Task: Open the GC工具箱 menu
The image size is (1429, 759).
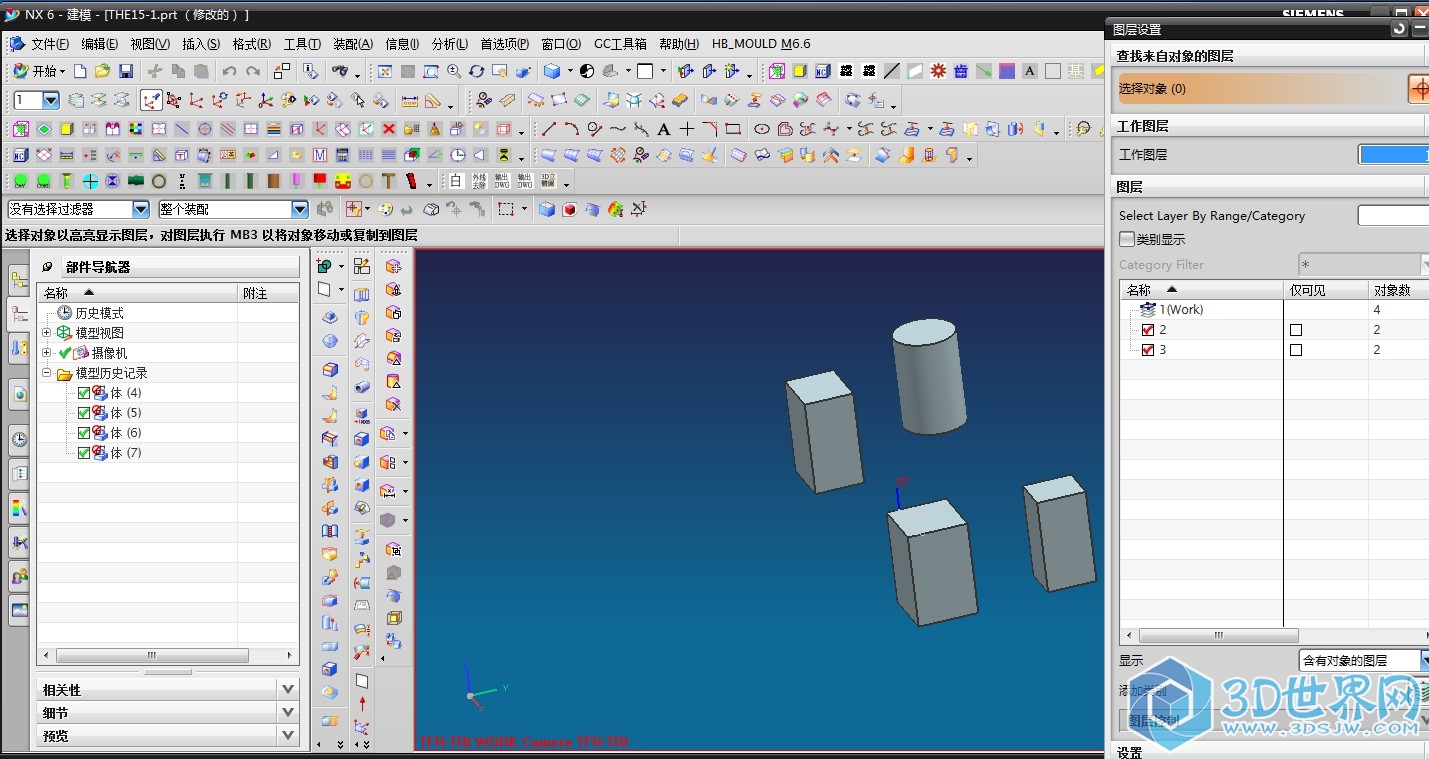Action: click(x=620, y=44)
